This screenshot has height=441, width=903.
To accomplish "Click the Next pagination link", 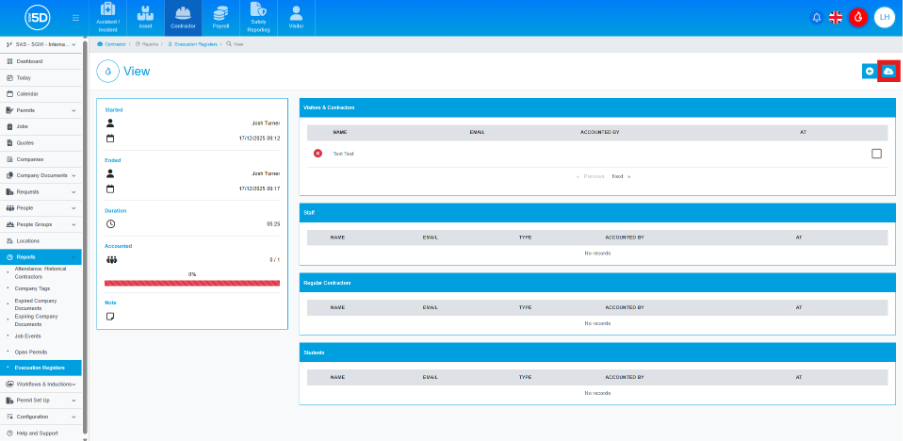I will pyautogui.click(x=619, y=176).
